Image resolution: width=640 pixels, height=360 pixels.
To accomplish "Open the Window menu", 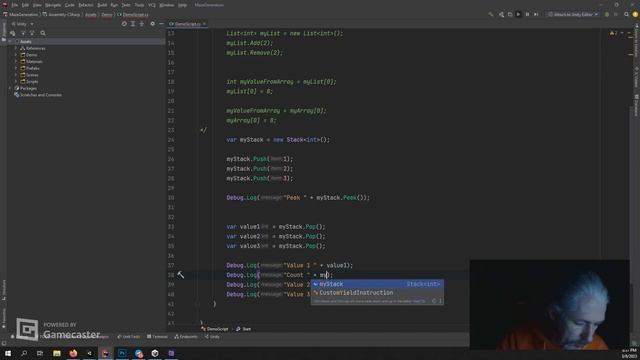I will click(x=167, y=5).
